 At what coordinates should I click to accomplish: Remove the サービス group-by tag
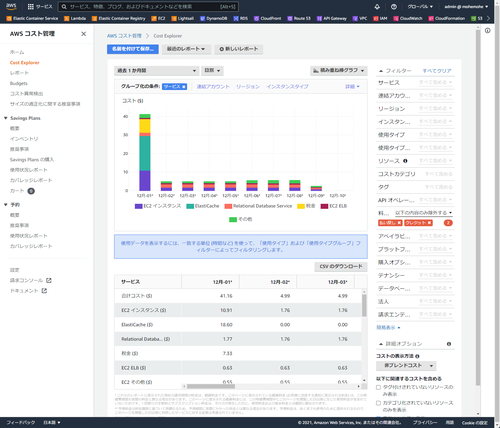click(184, 87)
